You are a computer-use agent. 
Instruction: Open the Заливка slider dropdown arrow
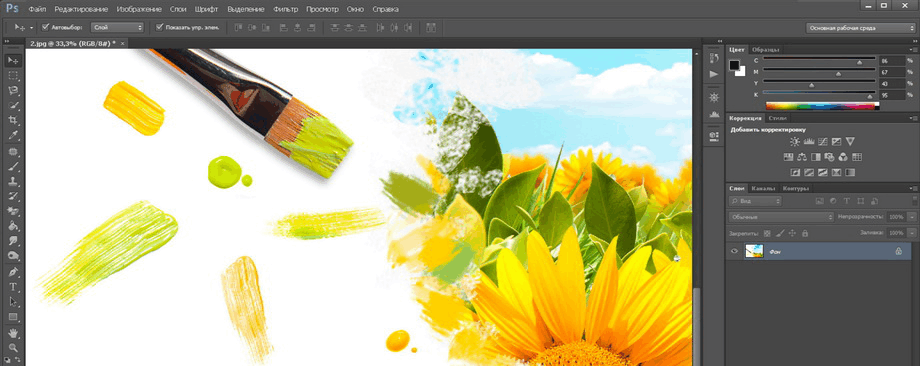(x=911, y=233)
